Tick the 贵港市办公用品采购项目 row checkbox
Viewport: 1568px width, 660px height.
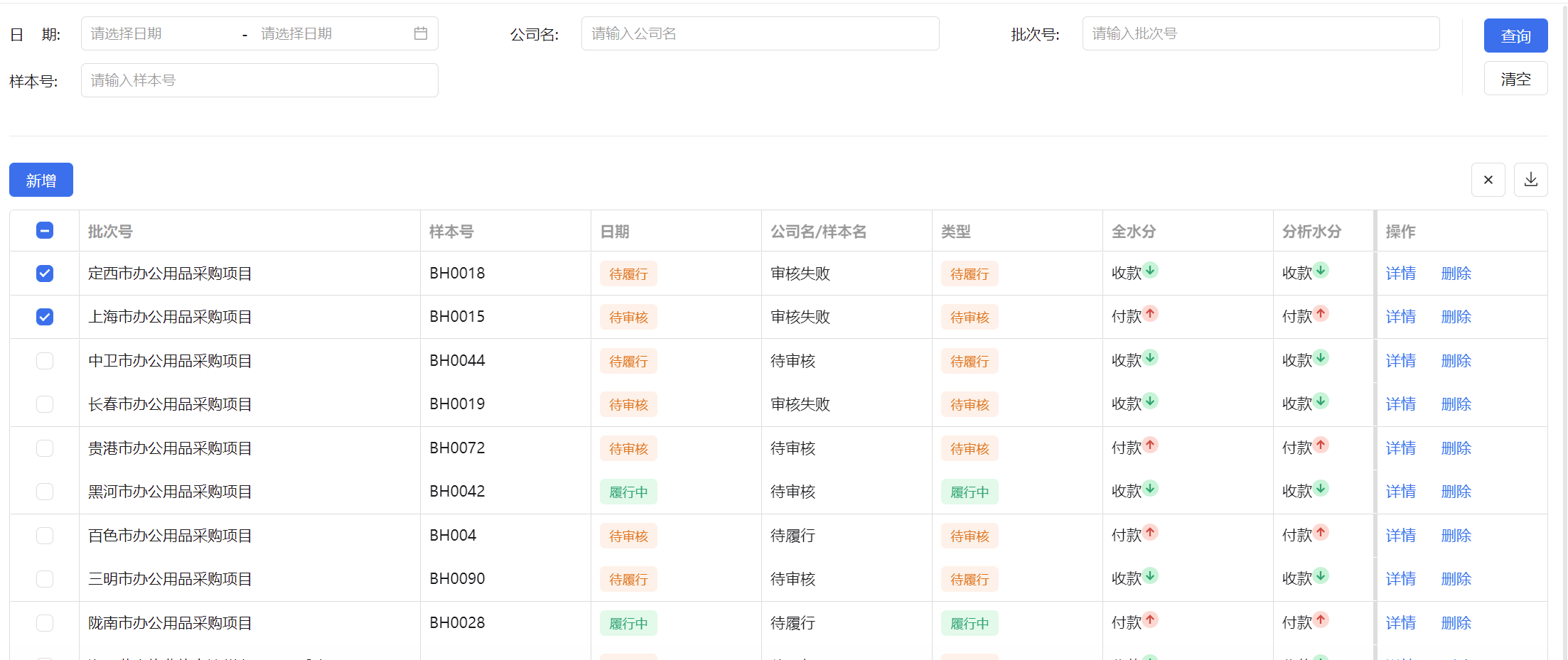pos(45,448)
